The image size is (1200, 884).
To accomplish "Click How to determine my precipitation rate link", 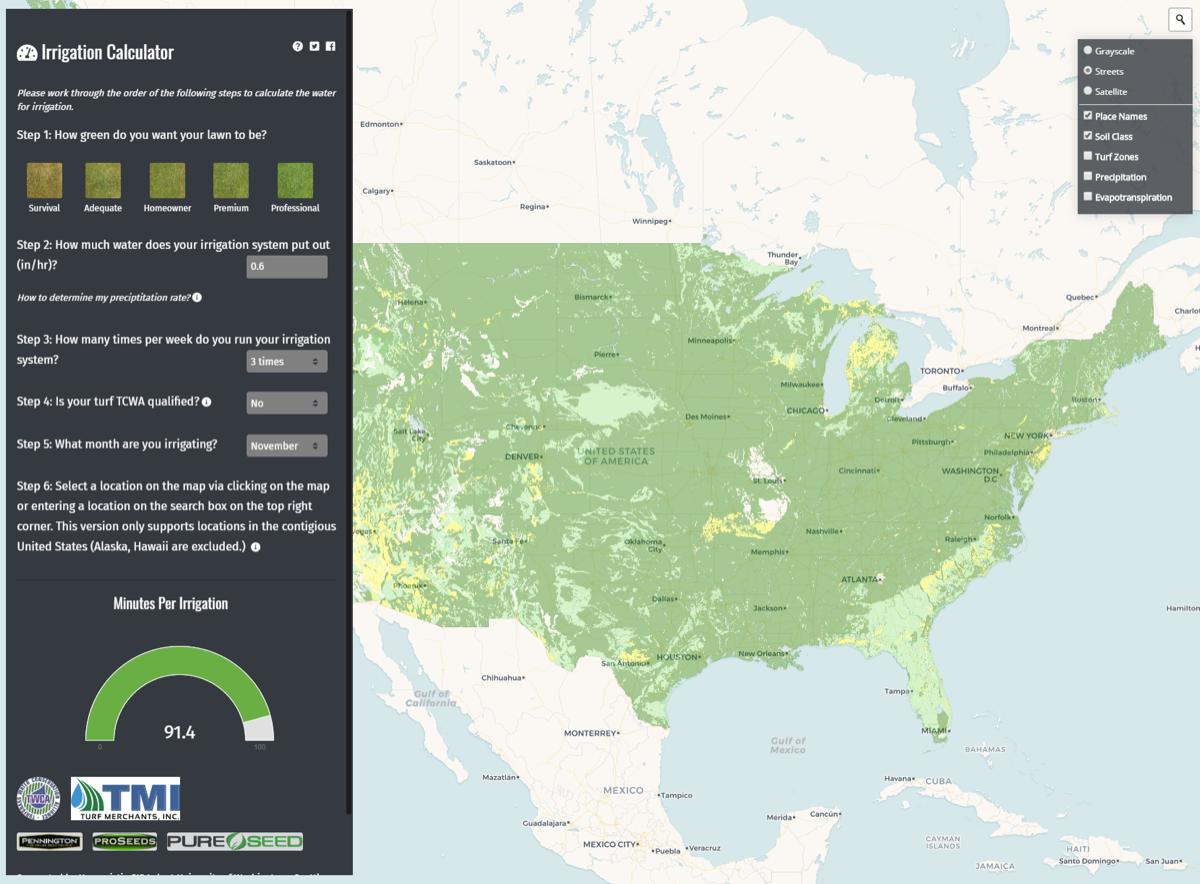I will pyautogui.click(x=103, y=298).
